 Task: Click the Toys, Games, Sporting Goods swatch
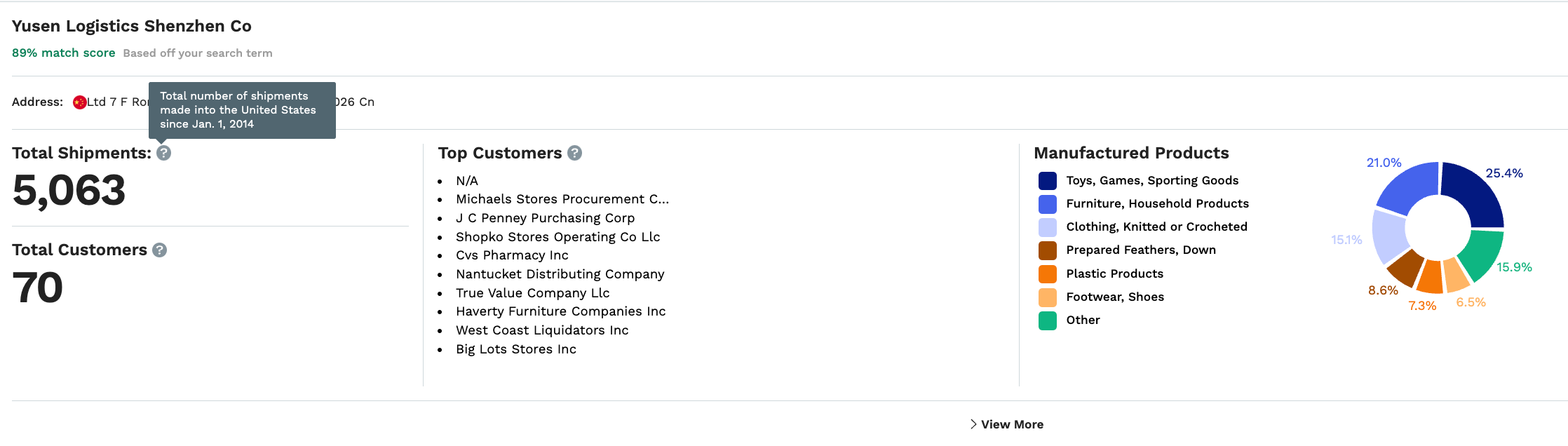(1048, 181)
